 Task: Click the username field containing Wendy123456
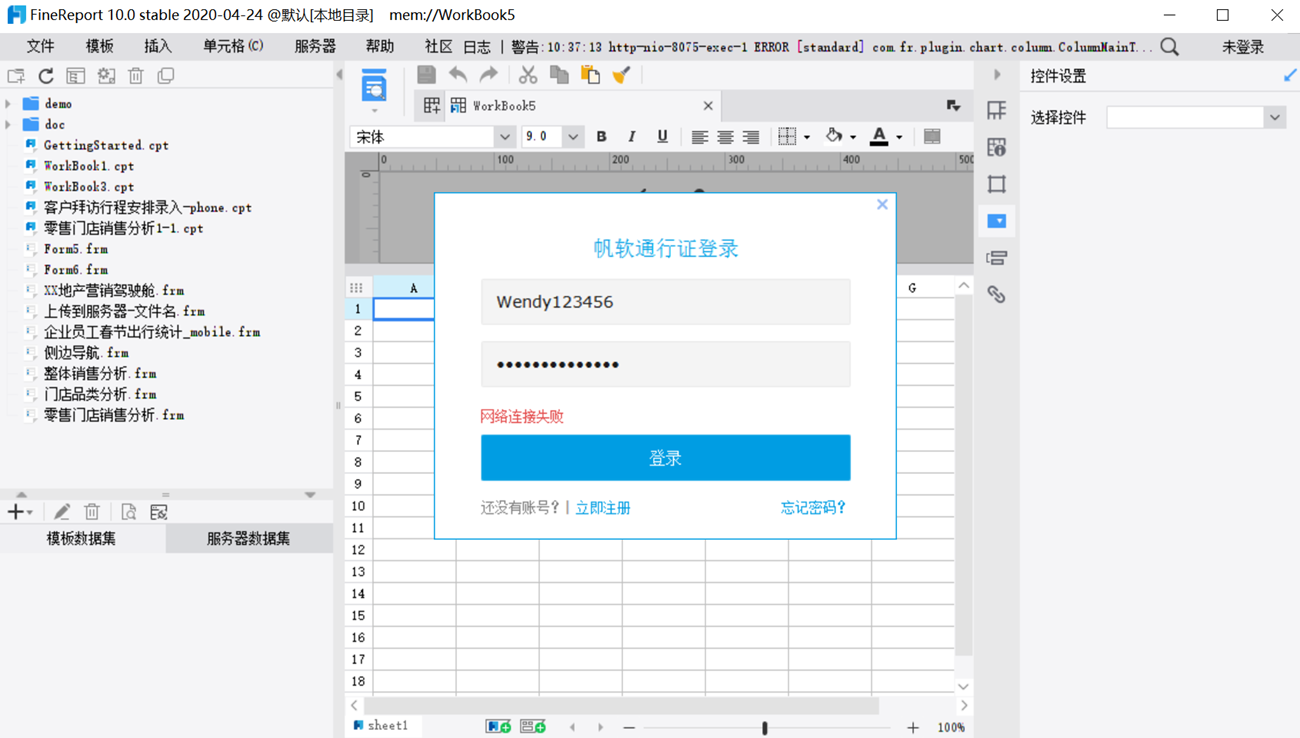pos(666,302)
